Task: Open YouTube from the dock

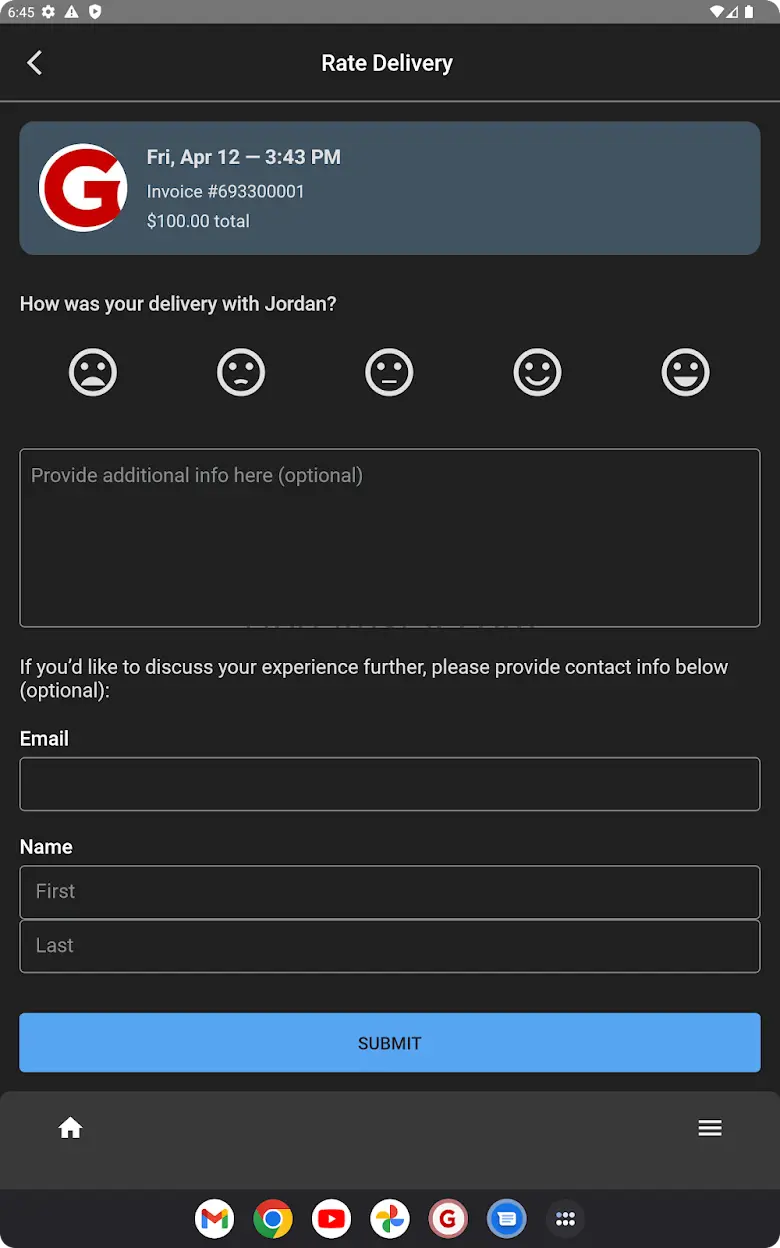Action: click(331, 1219)
